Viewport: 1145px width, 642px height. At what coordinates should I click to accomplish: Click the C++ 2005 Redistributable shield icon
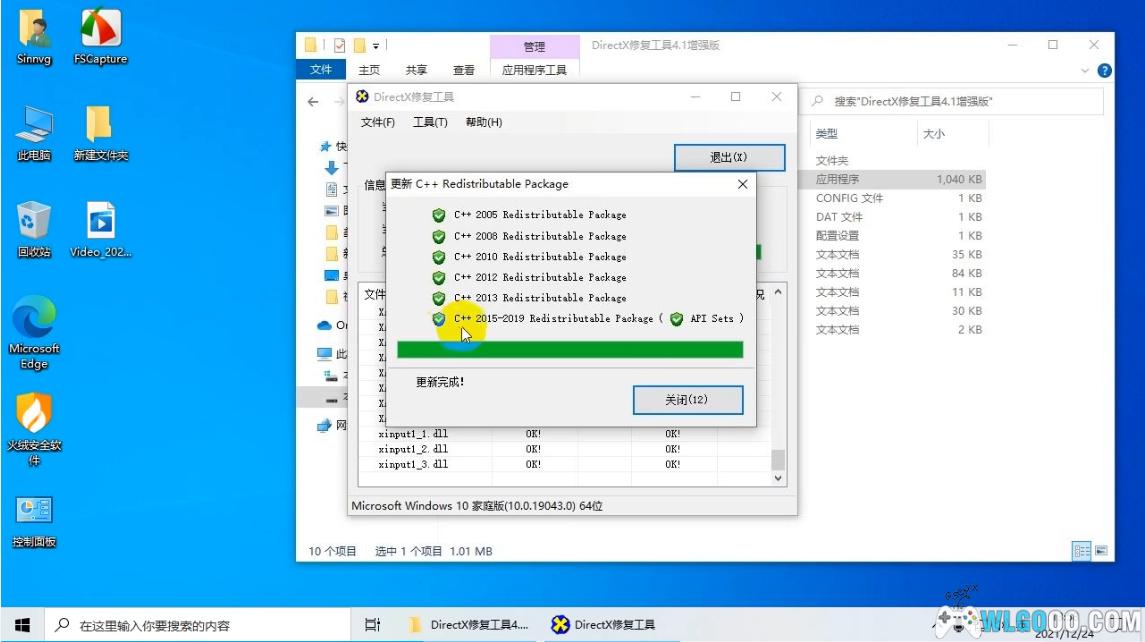click(438, 215)
